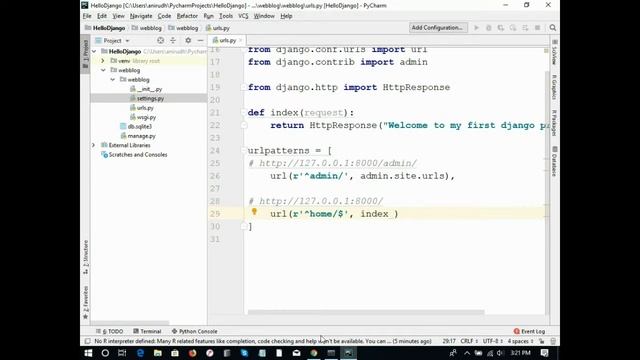Click the yellow intention lightbulb on line 29
This screenshot has height=360, width=640.
[254, 211]
